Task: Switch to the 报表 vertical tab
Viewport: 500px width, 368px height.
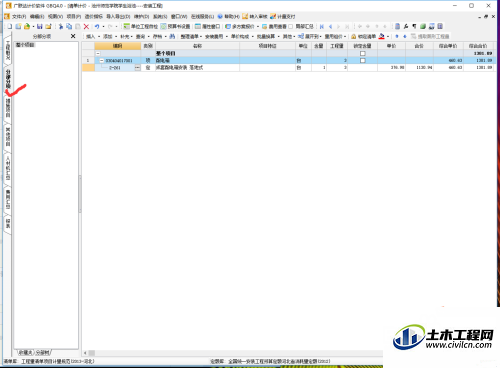Action: [x=8, y=224]
